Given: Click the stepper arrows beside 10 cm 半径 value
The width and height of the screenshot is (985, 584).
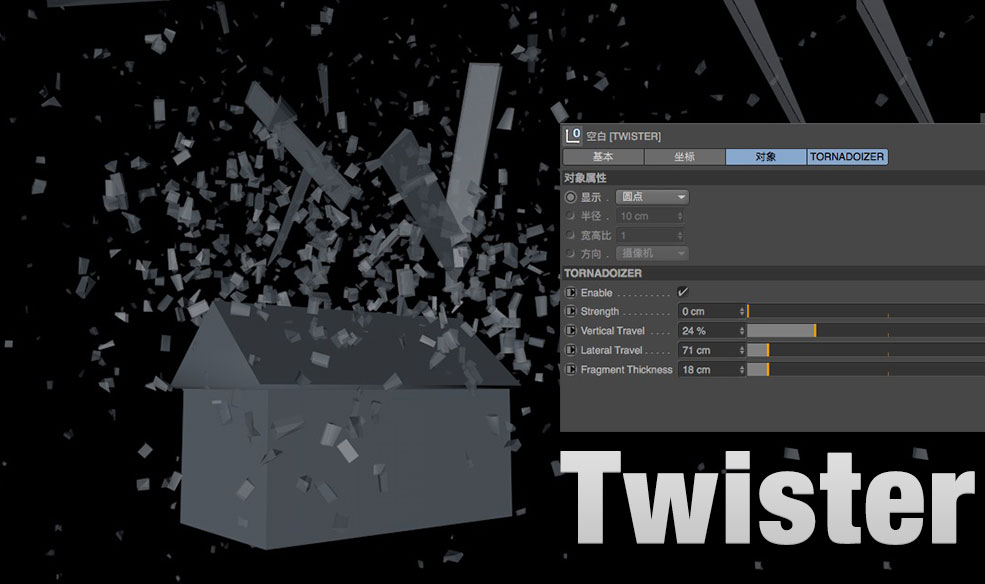Looking at the screenshot, I should point(678,217).
